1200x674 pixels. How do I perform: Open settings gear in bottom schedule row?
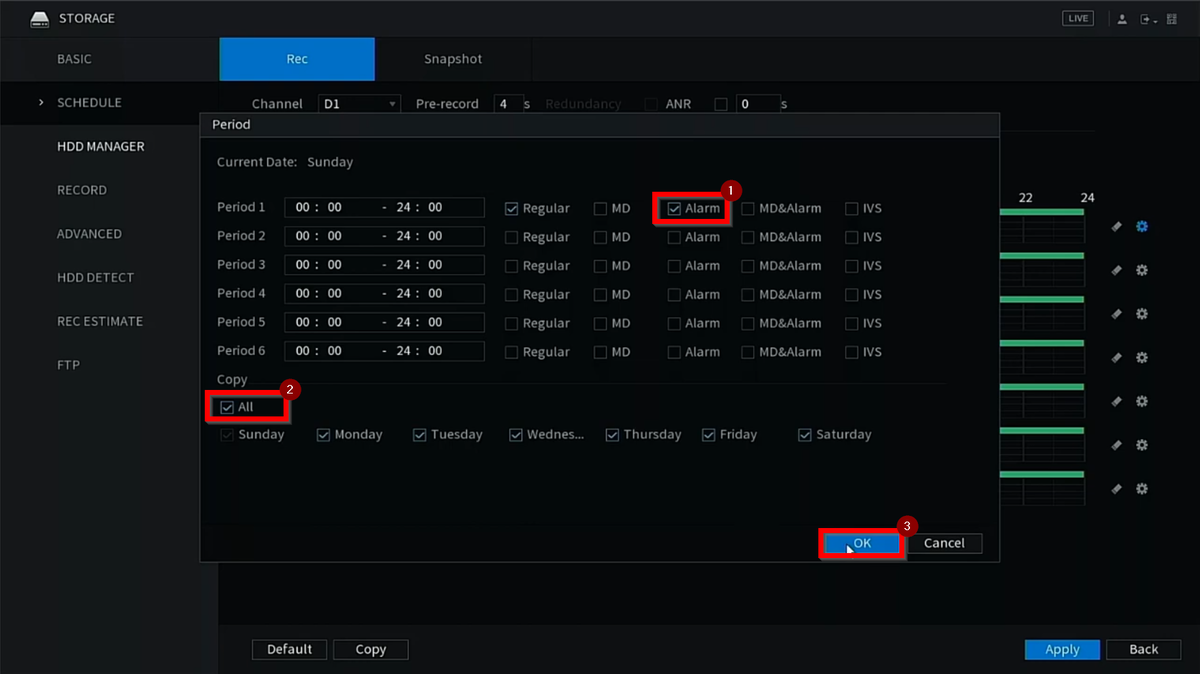point(1142,489)
